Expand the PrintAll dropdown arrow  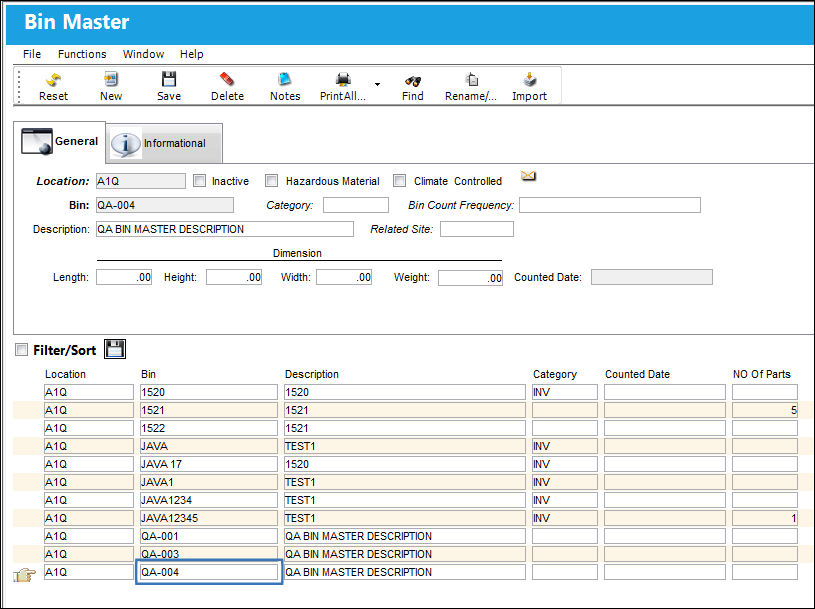click(377, 84)
